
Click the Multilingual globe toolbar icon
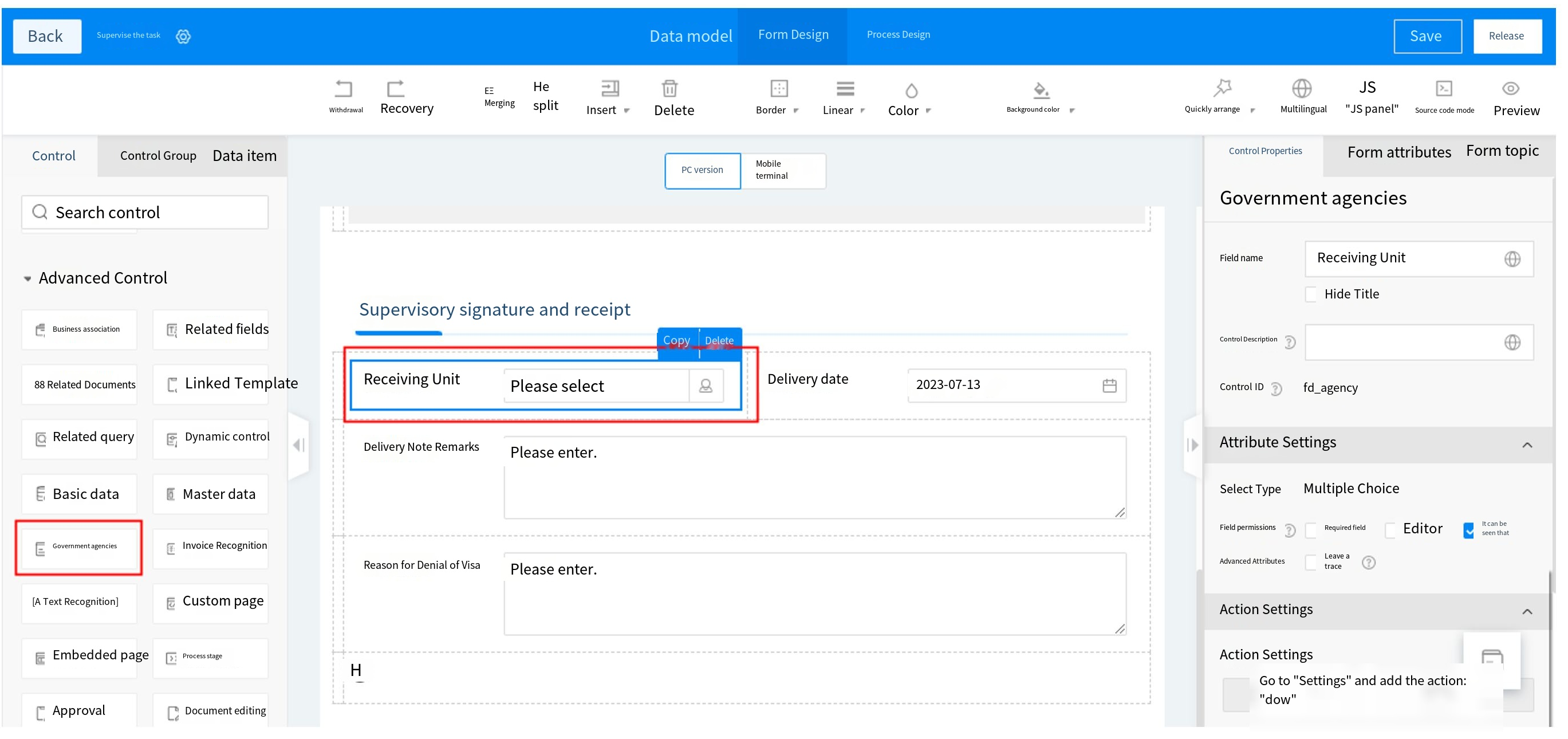pos(1302,89)
